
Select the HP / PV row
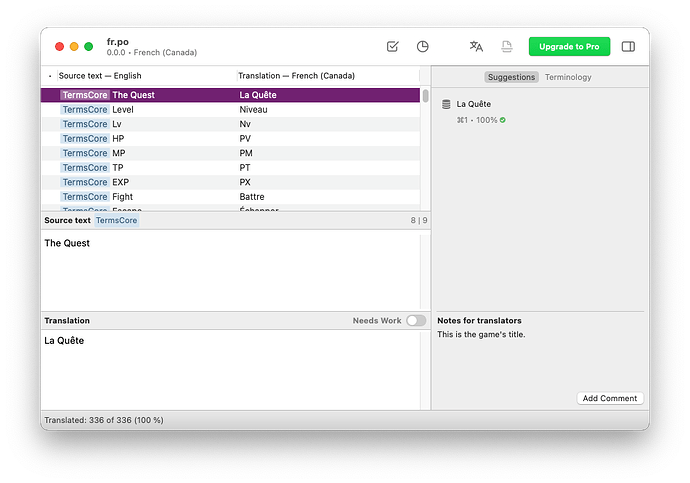point(231,139)
